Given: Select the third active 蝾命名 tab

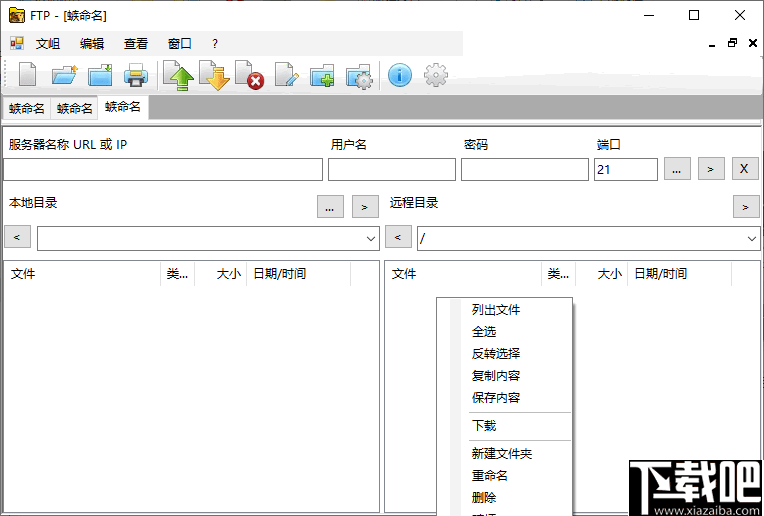Looking at the screenshot, I should click(x=123, y=107).
